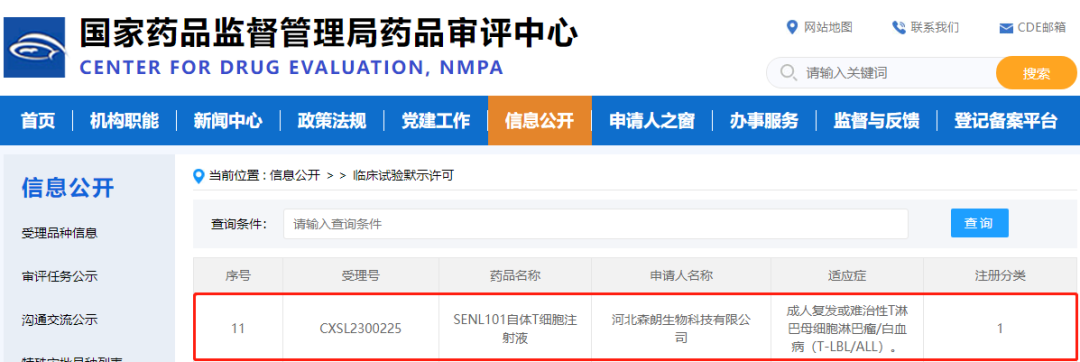1080x362 pixels.
Task: Open the 机构职能 menu item
Action: (x=125, y=121)
